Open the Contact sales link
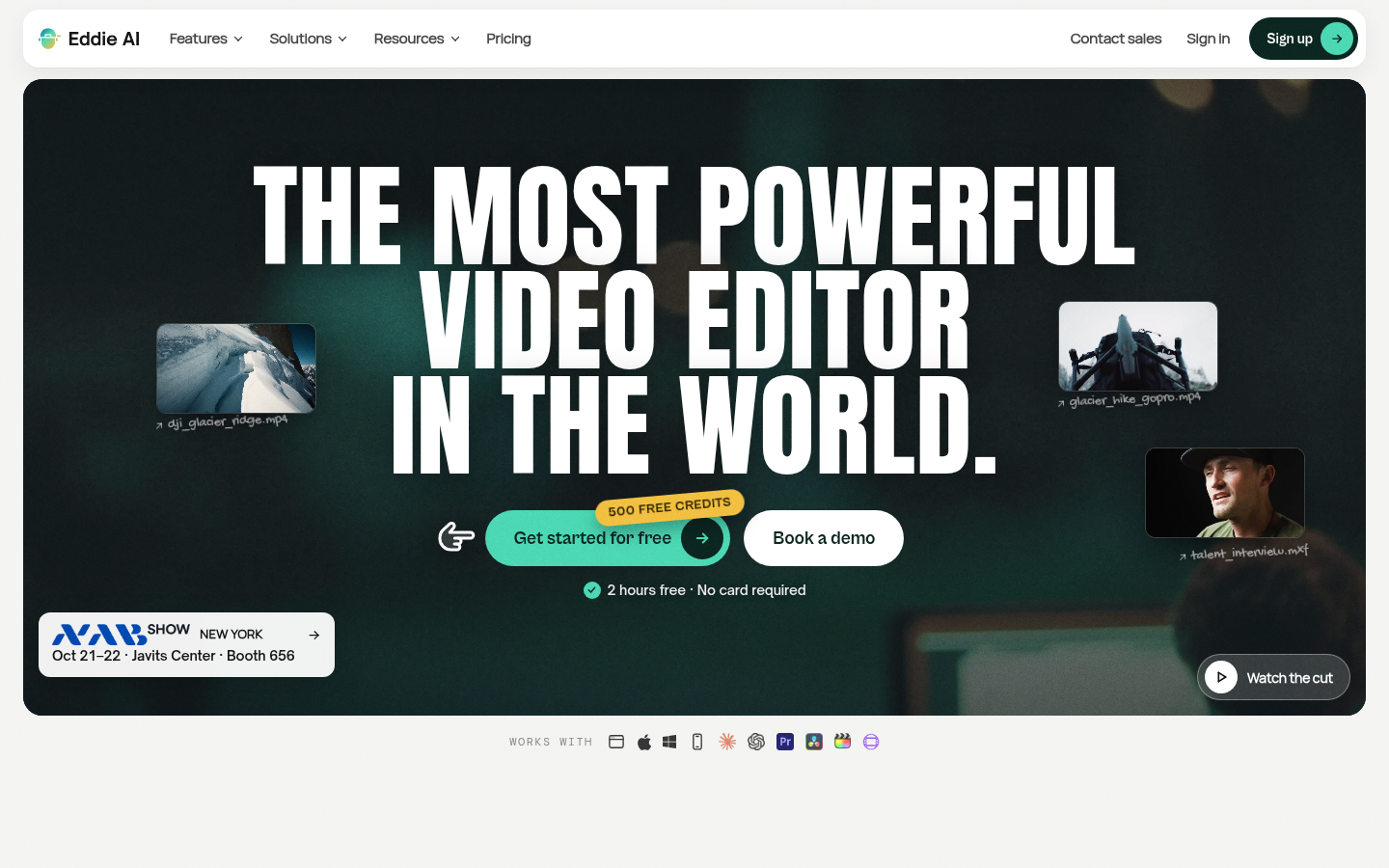Image resolution: width=1389 pixels, height=868 pixels. (x=1116, y=39)
